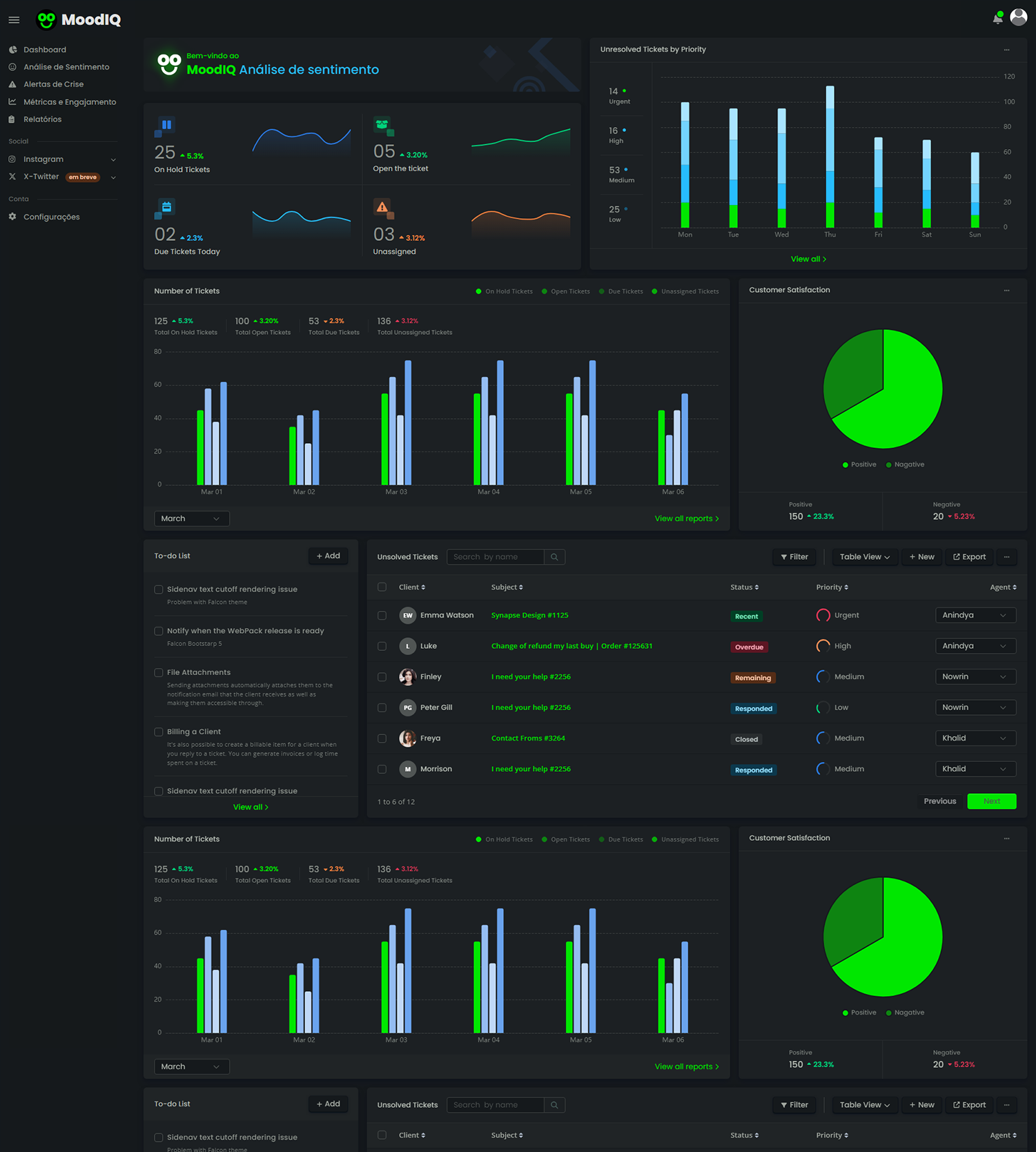Expand the Table View dropdown
This screenshot has height=1152, width=1036.
(864, 557)
